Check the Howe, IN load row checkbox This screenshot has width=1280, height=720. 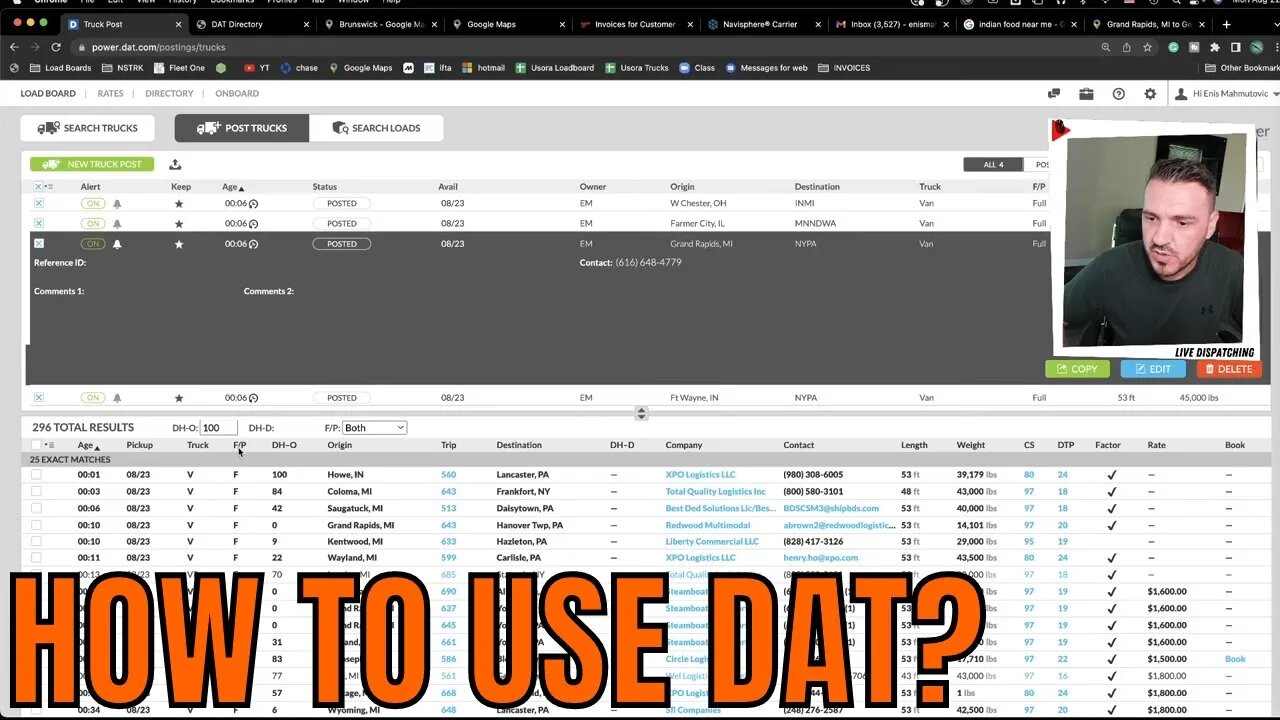coord(36,475)
